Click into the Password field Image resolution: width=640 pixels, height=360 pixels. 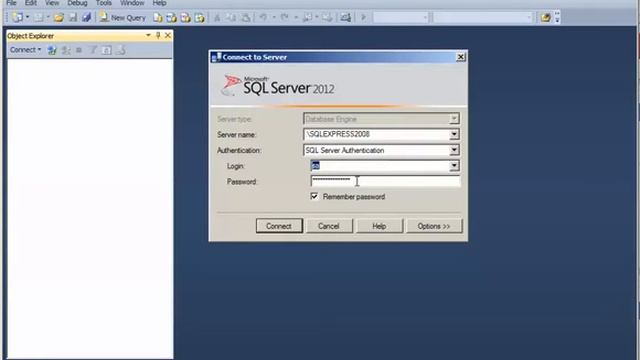tap(385, 181)
